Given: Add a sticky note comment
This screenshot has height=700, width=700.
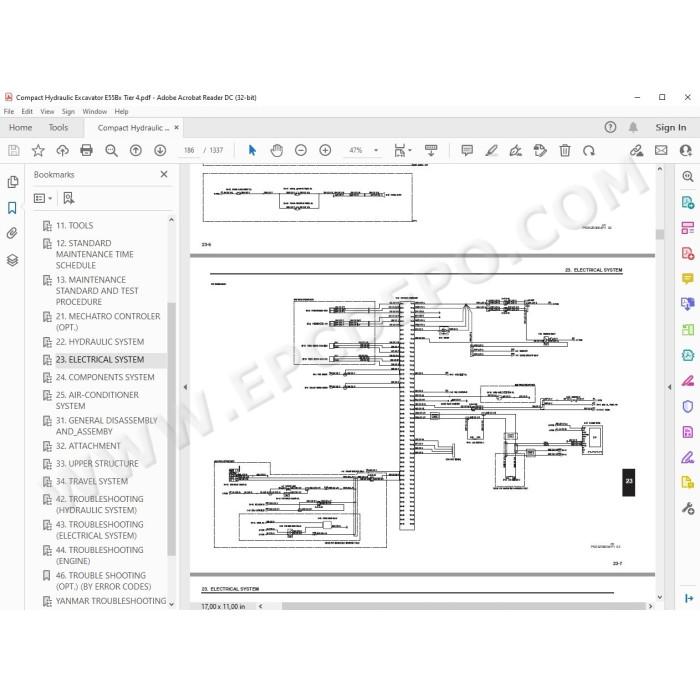Looking at the screenshot, I should [x=467, y=150].
